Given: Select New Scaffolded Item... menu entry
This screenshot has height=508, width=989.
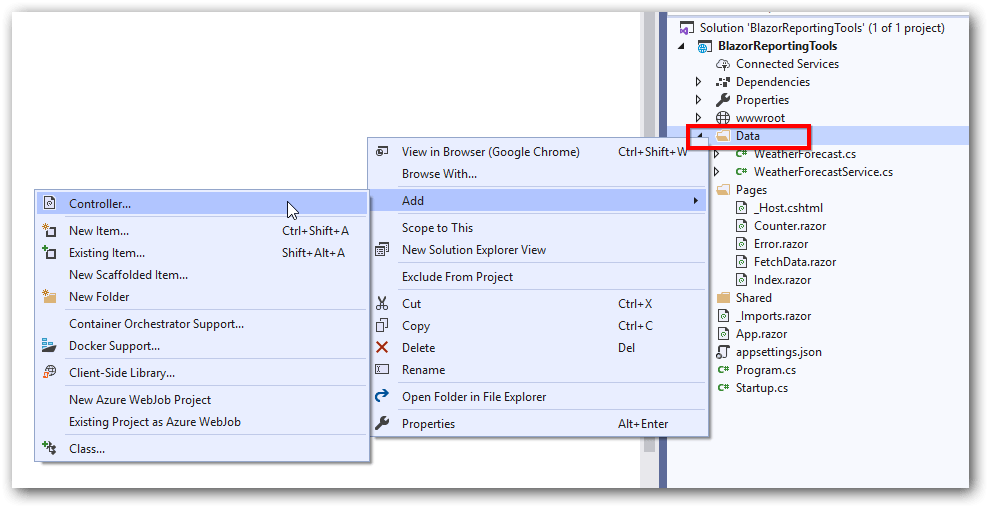Looking at the screenshot, I should [128, 275].
